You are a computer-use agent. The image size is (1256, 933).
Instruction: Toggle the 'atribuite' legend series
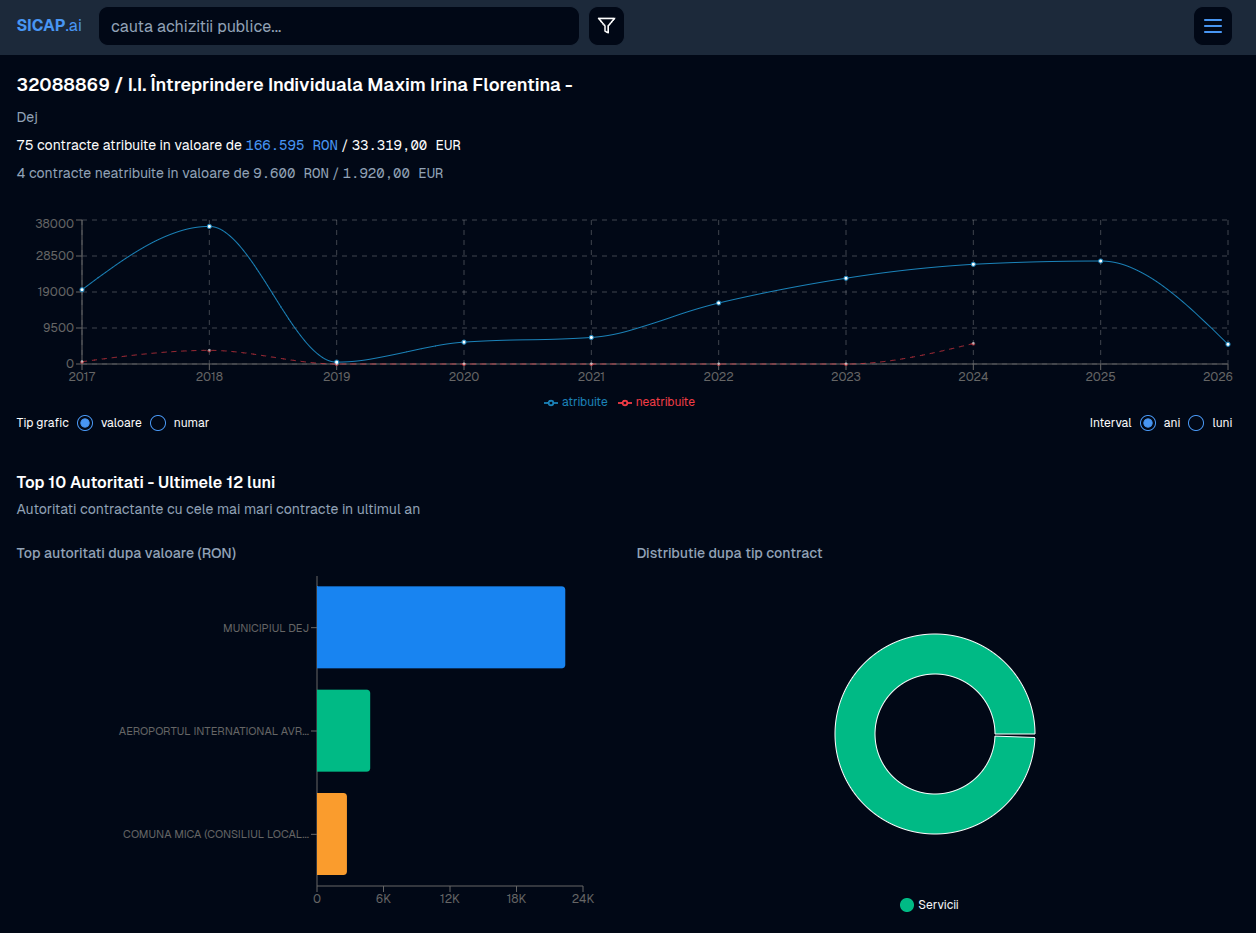(x=576, y=402)
